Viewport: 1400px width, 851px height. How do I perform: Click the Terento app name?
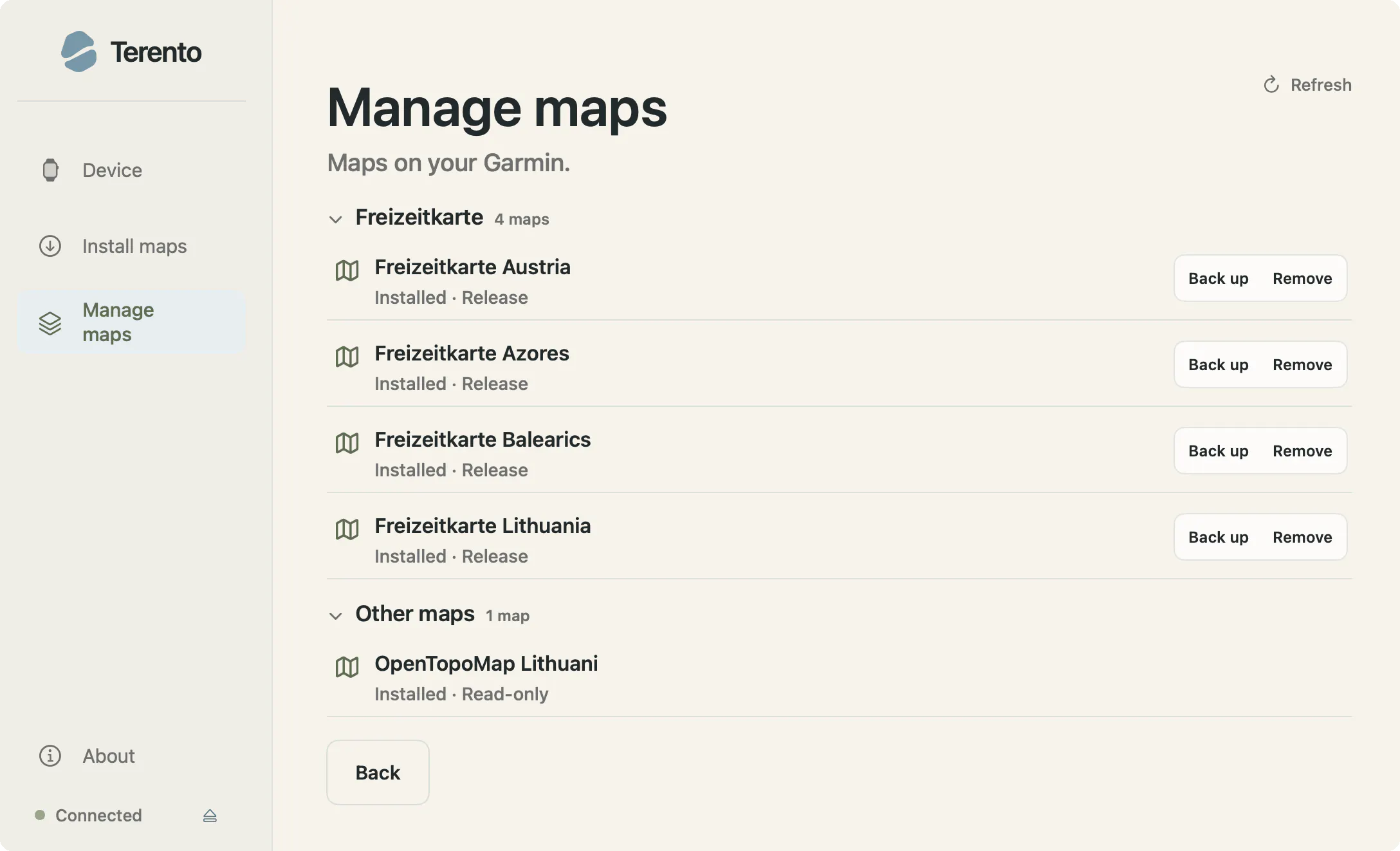pos(156,52)
